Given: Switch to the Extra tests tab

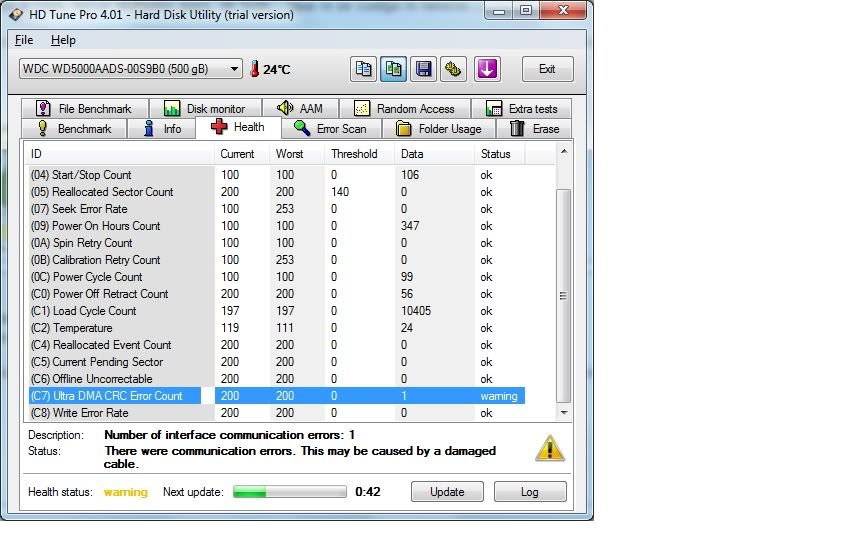Looking at the screenshot, I should (521, 109).
